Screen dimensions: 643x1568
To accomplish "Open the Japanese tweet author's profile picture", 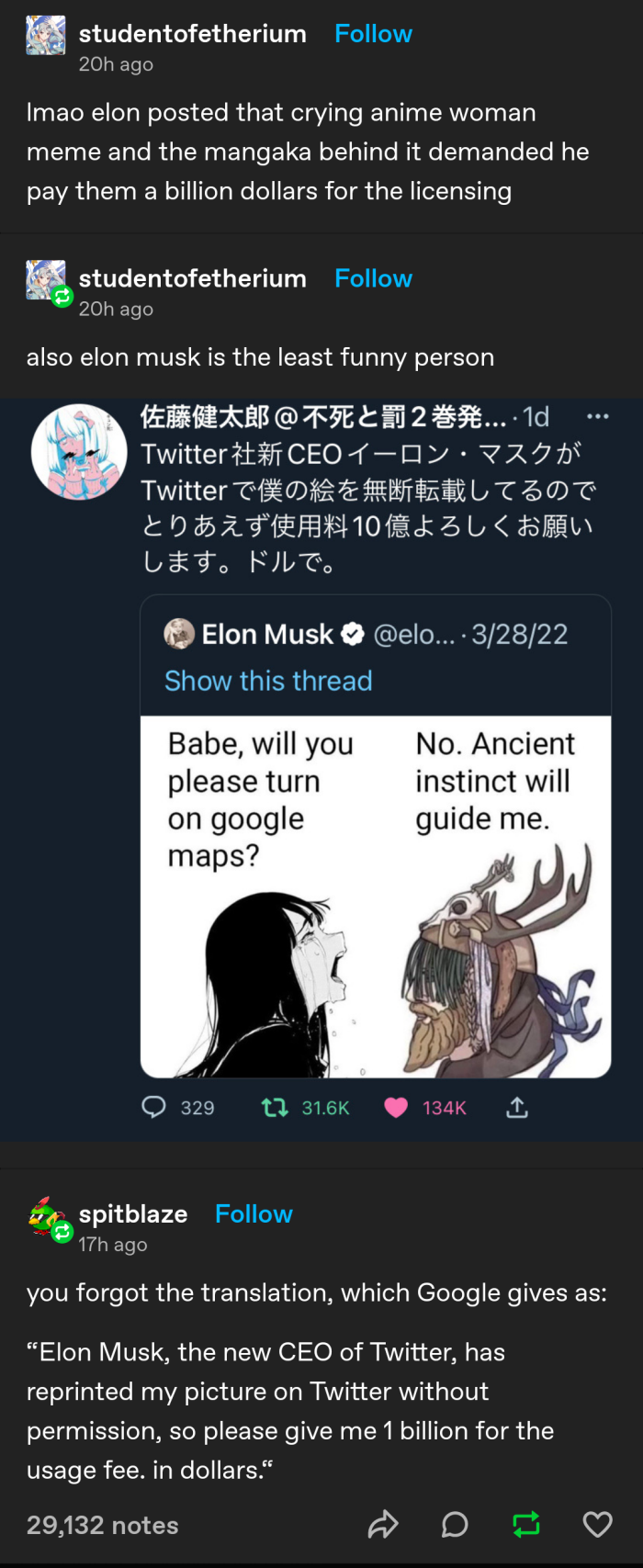I will pos(79,452).
